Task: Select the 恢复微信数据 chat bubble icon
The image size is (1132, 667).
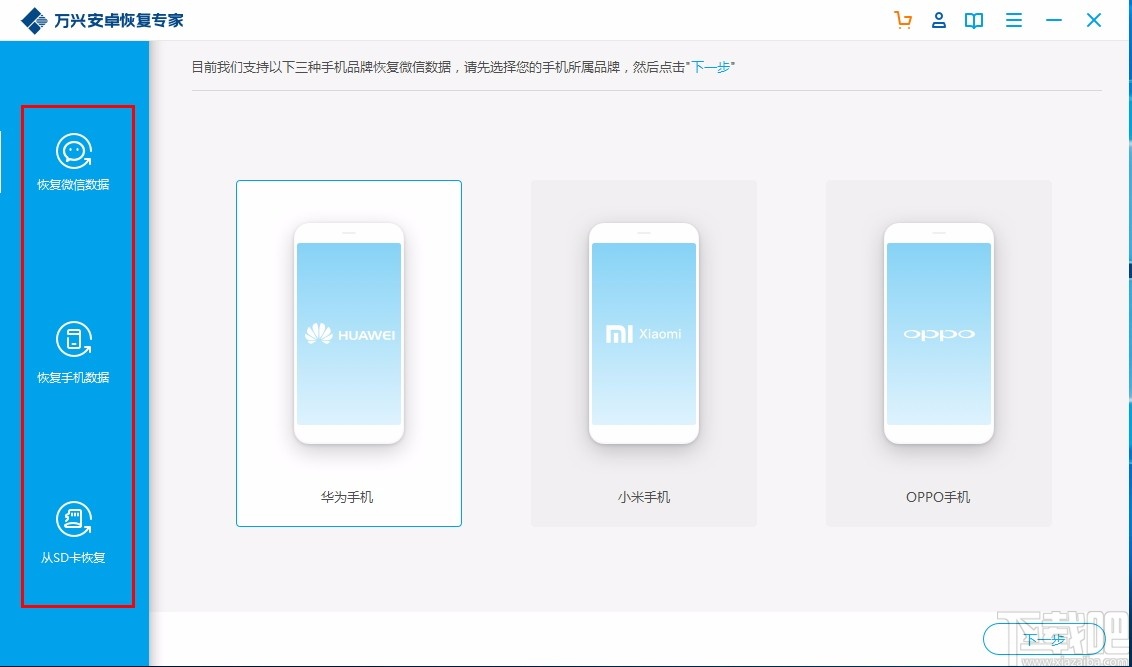Action: (x=74, y=152)
